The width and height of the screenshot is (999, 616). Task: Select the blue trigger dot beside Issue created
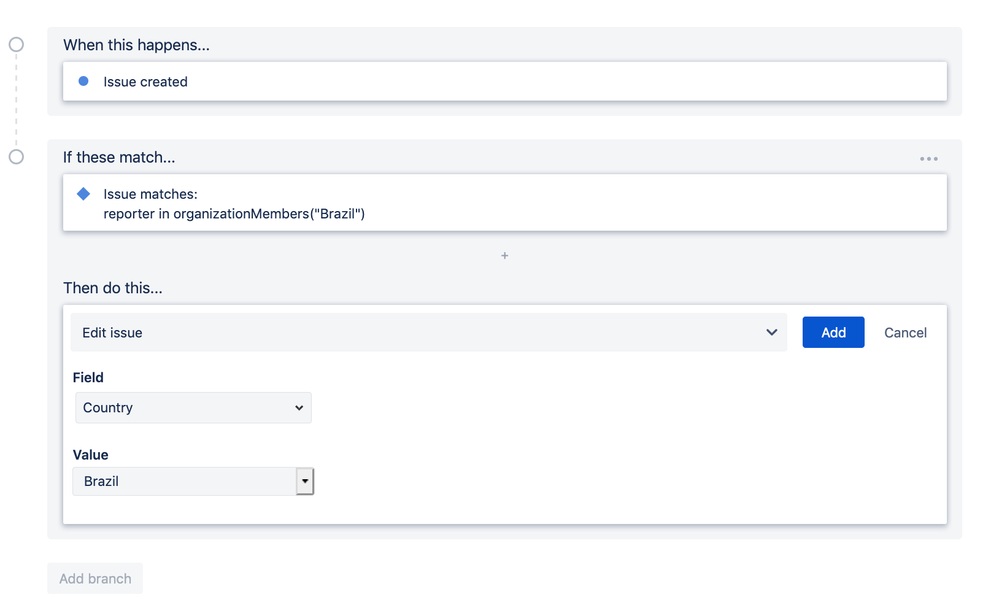[x=83, y=81]
